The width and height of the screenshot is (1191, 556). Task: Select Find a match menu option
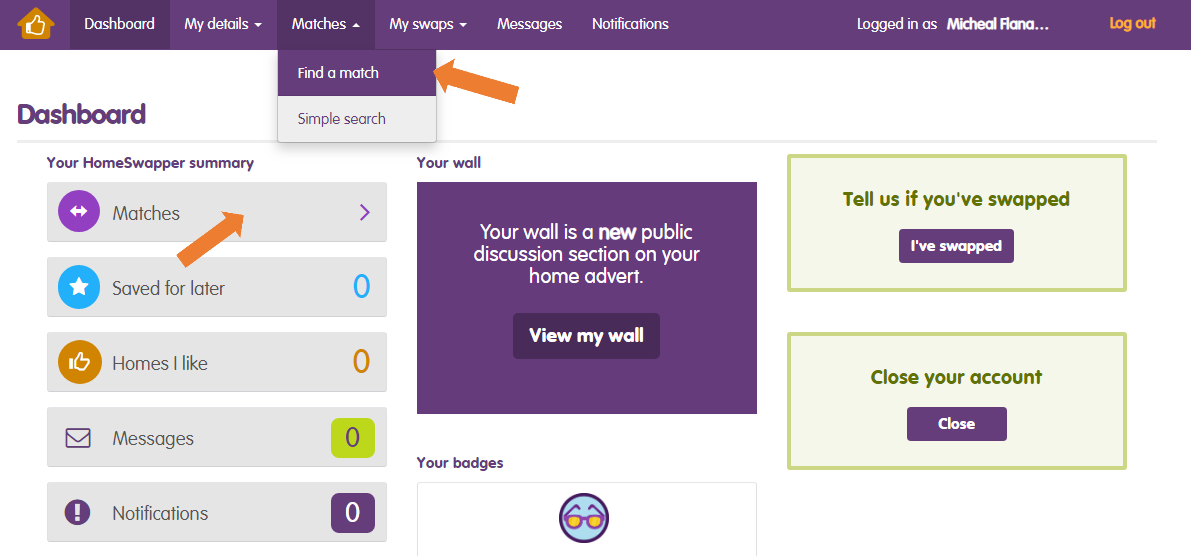click(338, 73)
